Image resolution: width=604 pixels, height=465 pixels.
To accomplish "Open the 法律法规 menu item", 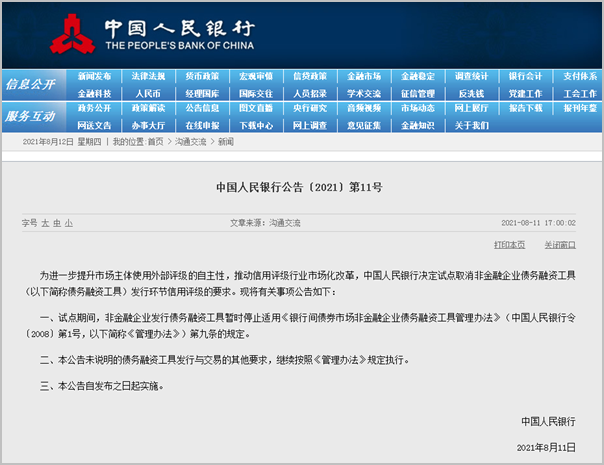I will point(148,76).
